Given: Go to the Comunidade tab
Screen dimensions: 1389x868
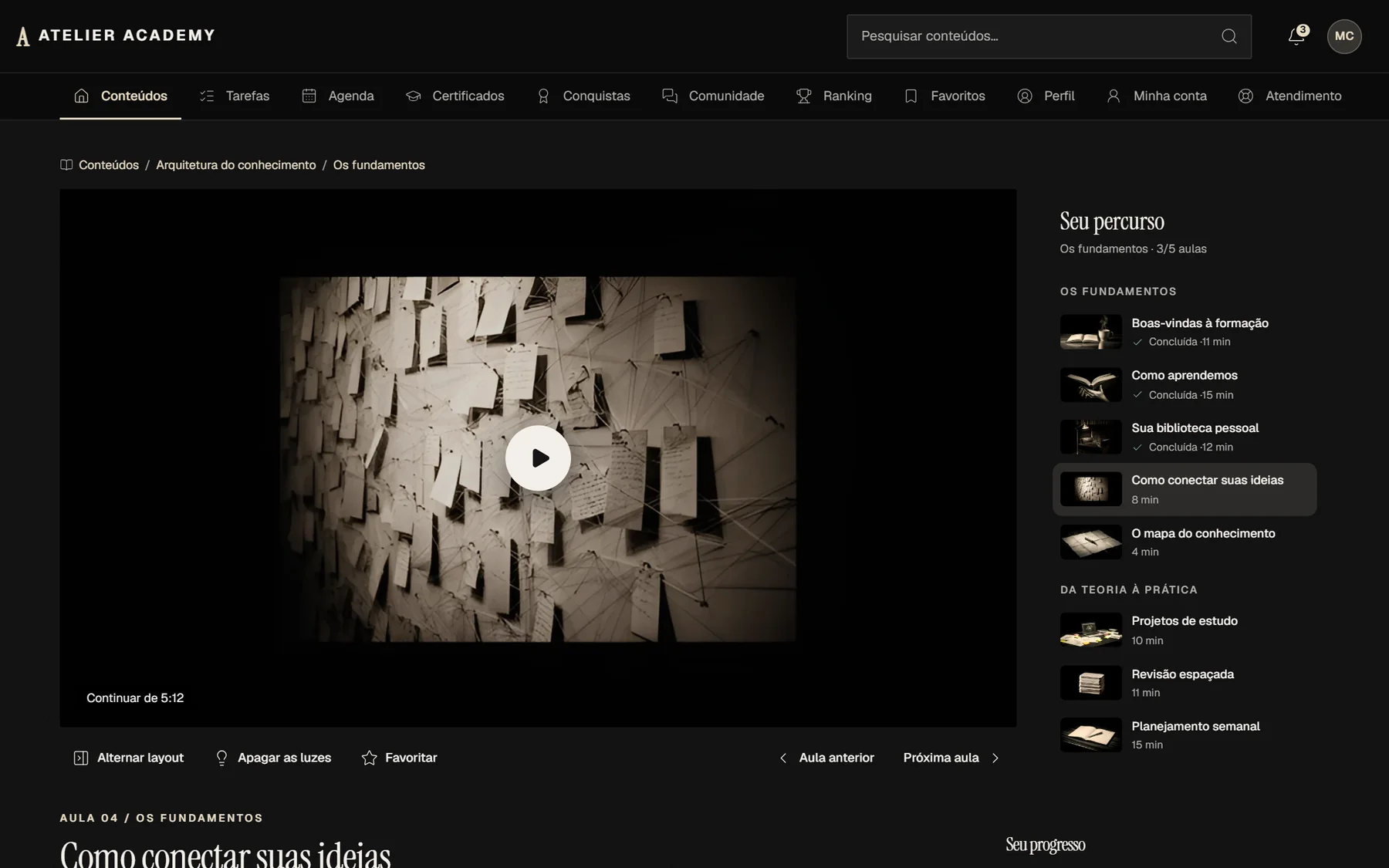Looking at the screenshot, I should [713, 96].
